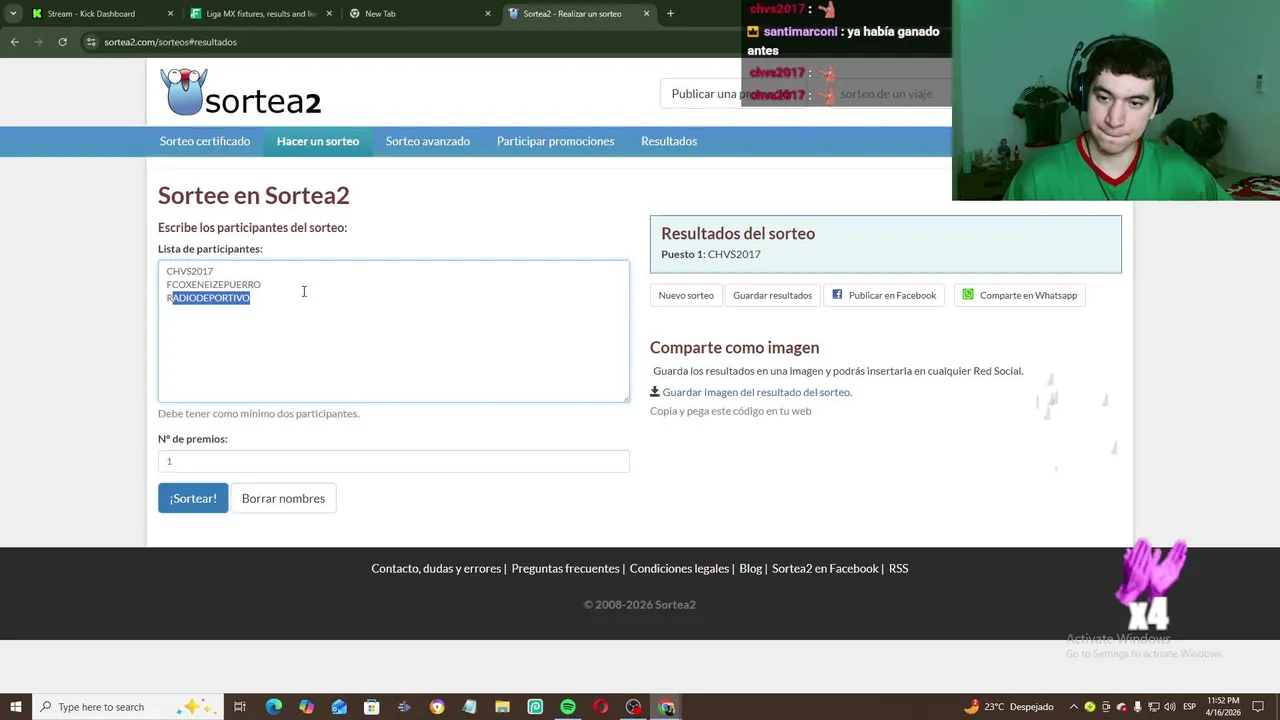The image size is (1280, 720).
Task: Click Guardar resultados button
Action: tap(772, 295)
